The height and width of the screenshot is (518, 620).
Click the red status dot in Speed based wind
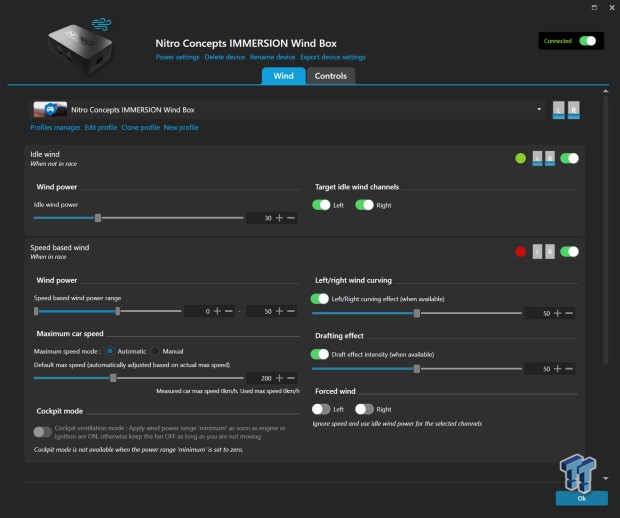click(x=520, y=251)
